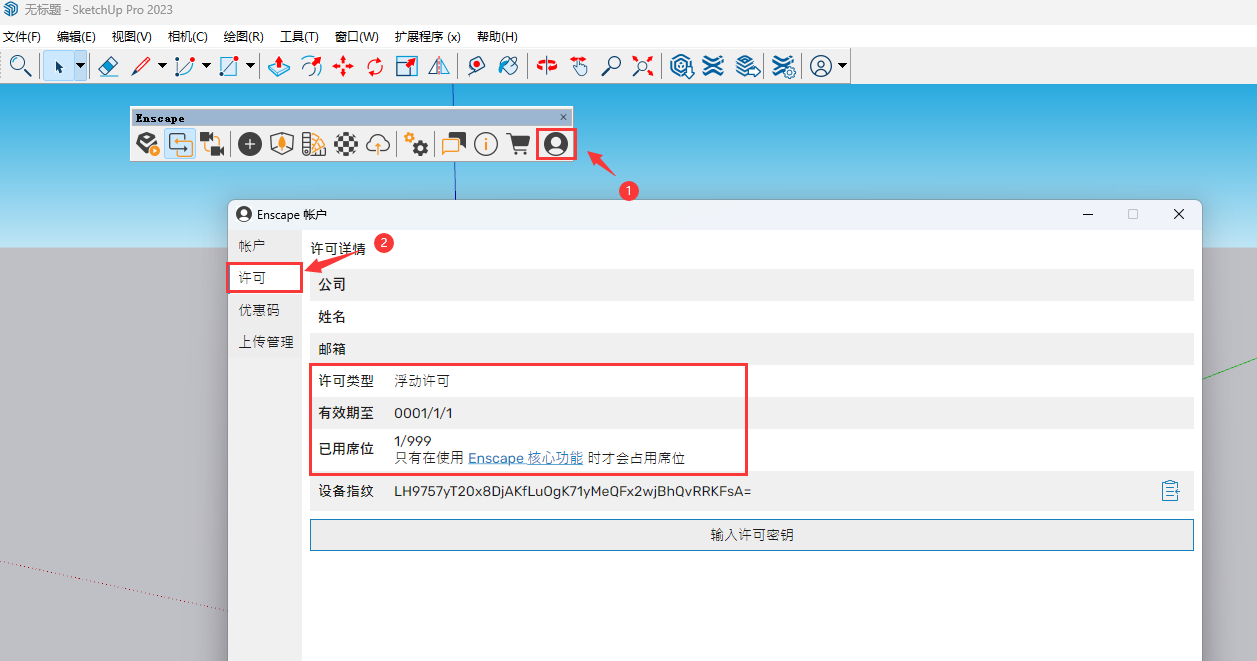This screenshot has width=1257, height=661.
Task: Expand the Line tool dropdown arrow
Action: [x=162, y=67]
